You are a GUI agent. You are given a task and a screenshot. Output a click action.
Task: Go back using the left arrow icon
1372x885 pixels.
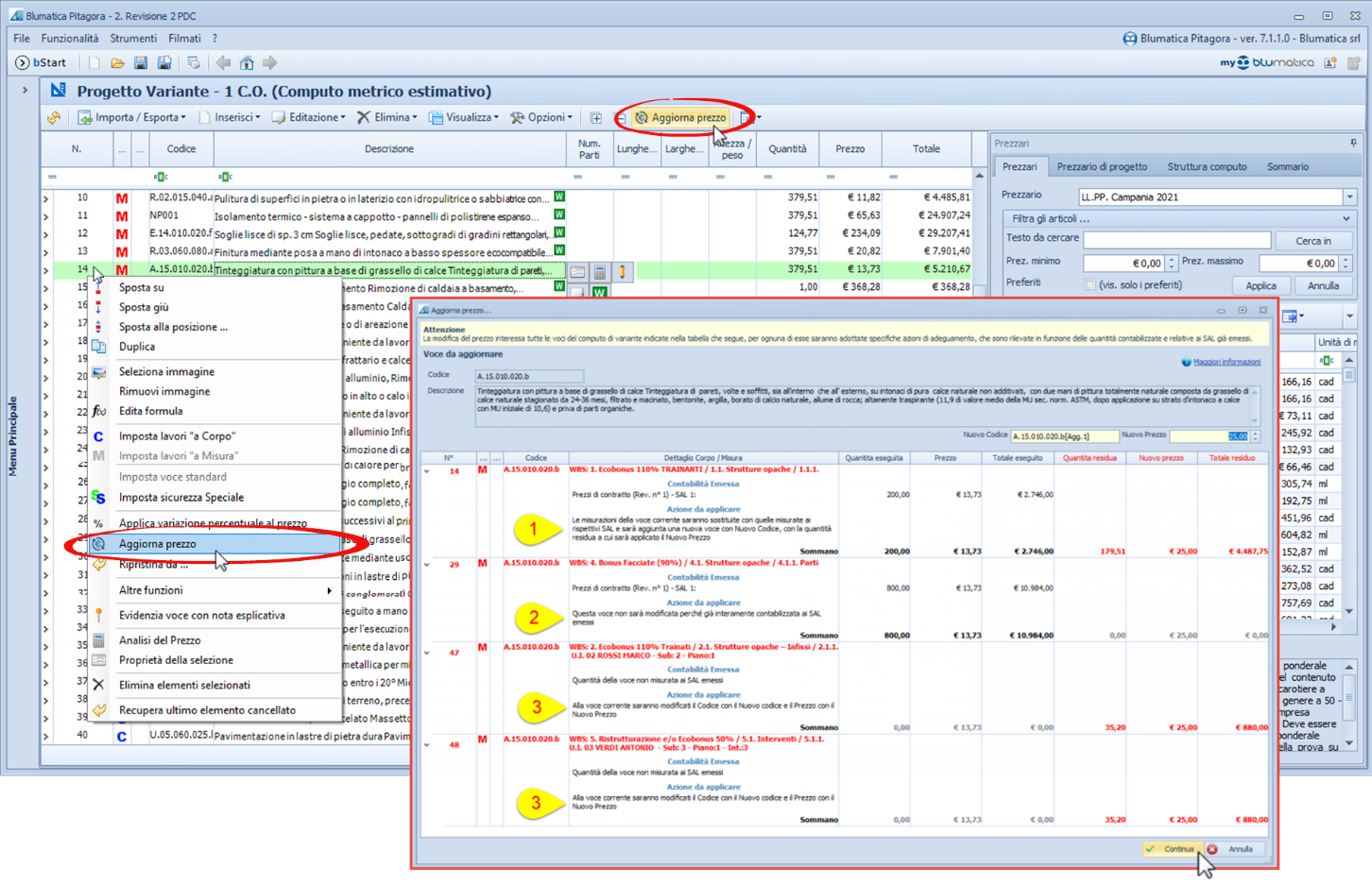coord(223,63)
